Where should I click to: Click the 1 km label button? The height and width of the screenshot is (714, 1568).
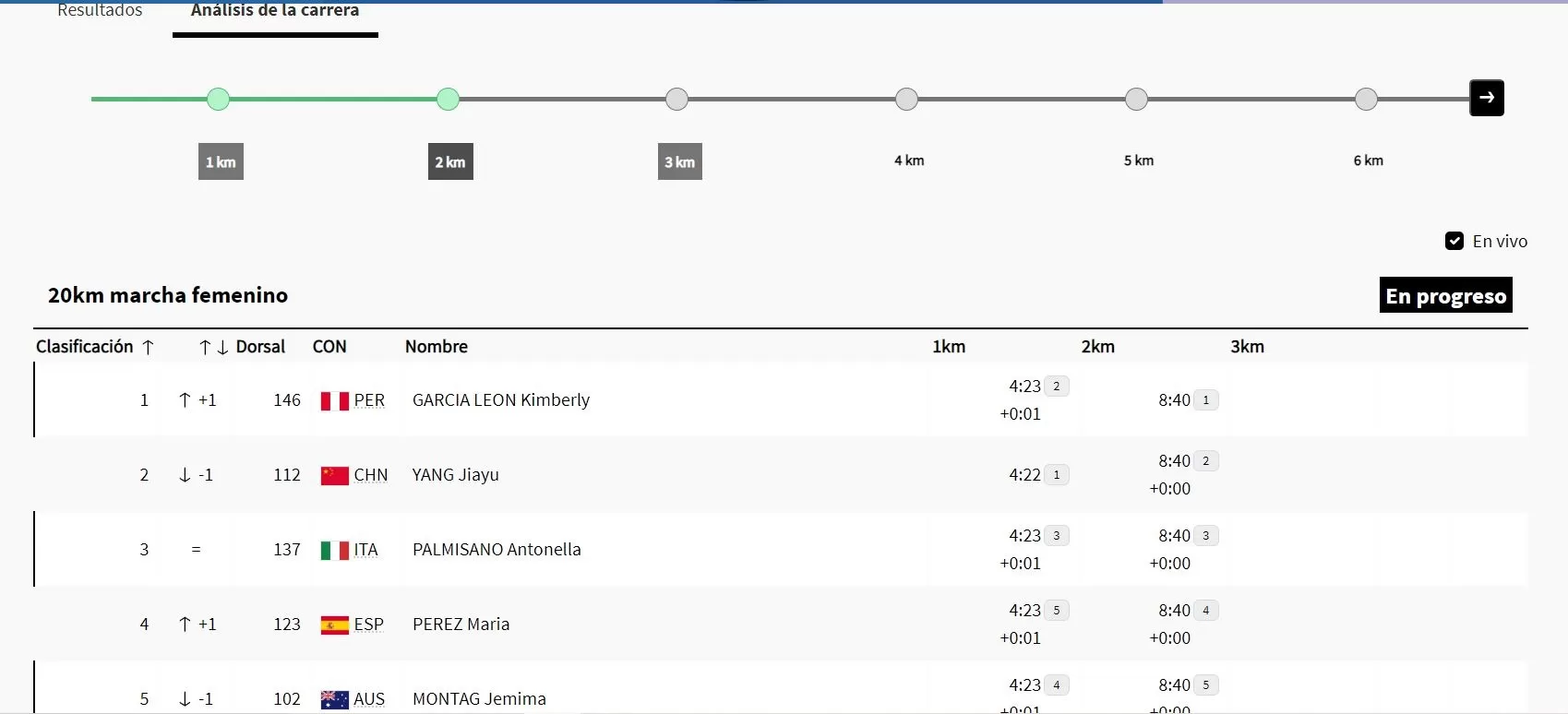pyautogui.click(x=221, y=161)
